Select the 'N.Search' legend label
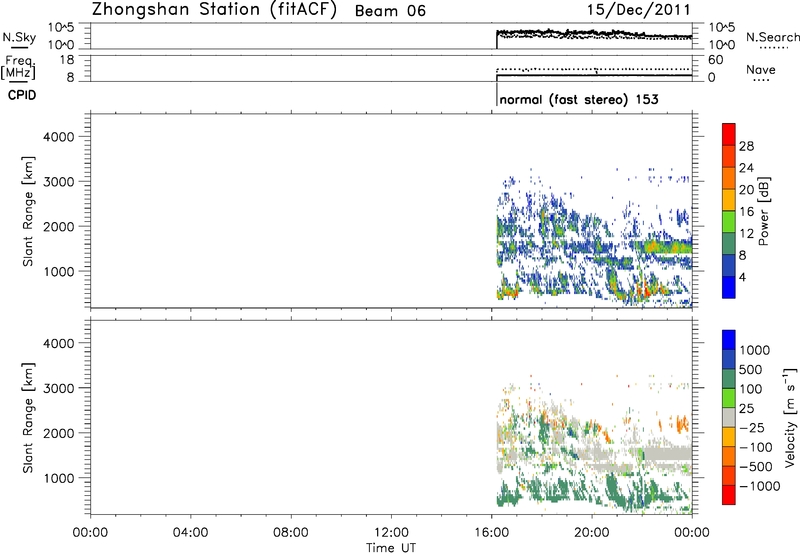Screen dimensions: 800x554 772,37
